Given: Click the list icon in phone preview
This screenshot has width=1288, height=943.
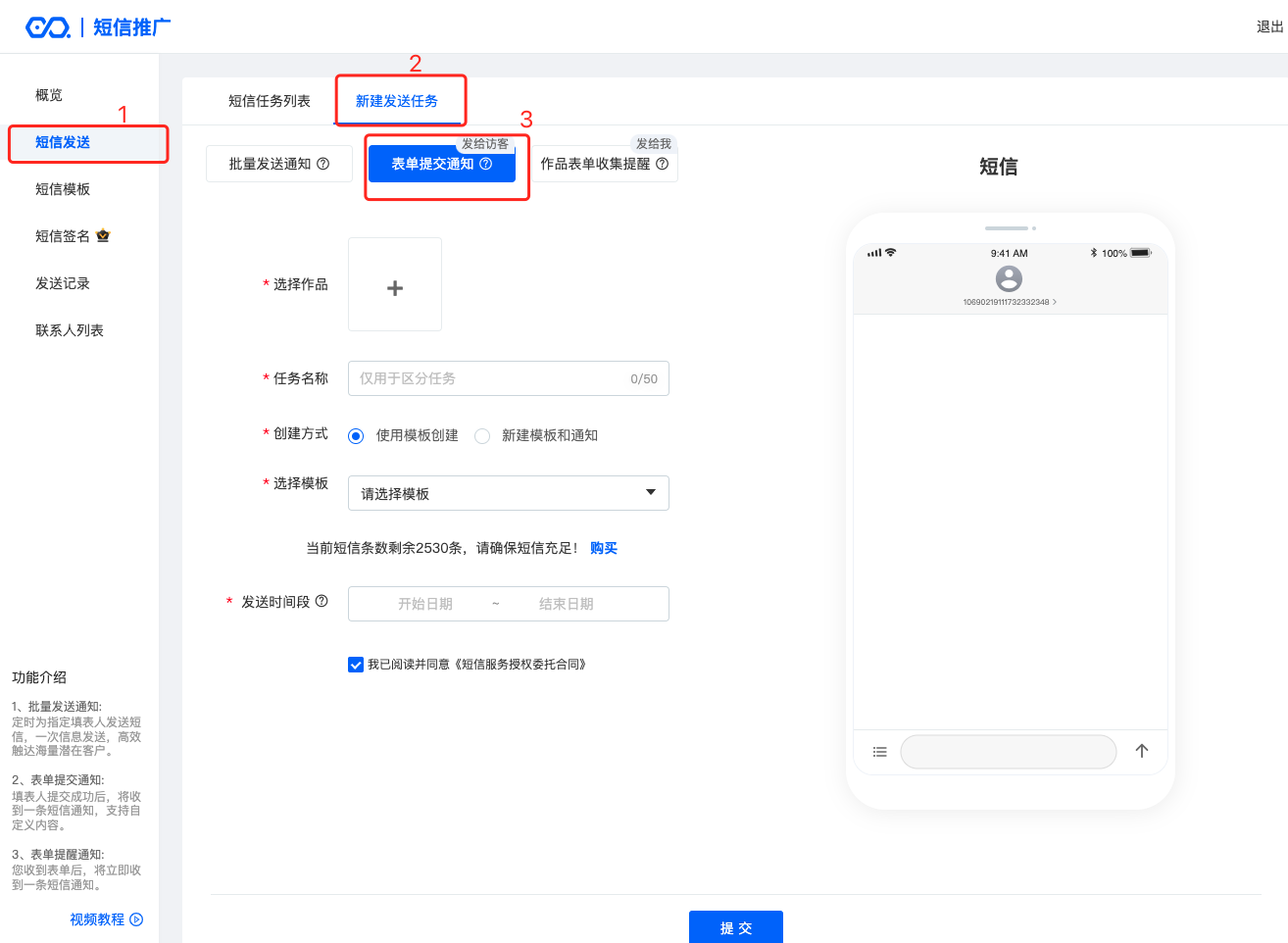Looking at the screenshot, I should [x=879, y=752].
